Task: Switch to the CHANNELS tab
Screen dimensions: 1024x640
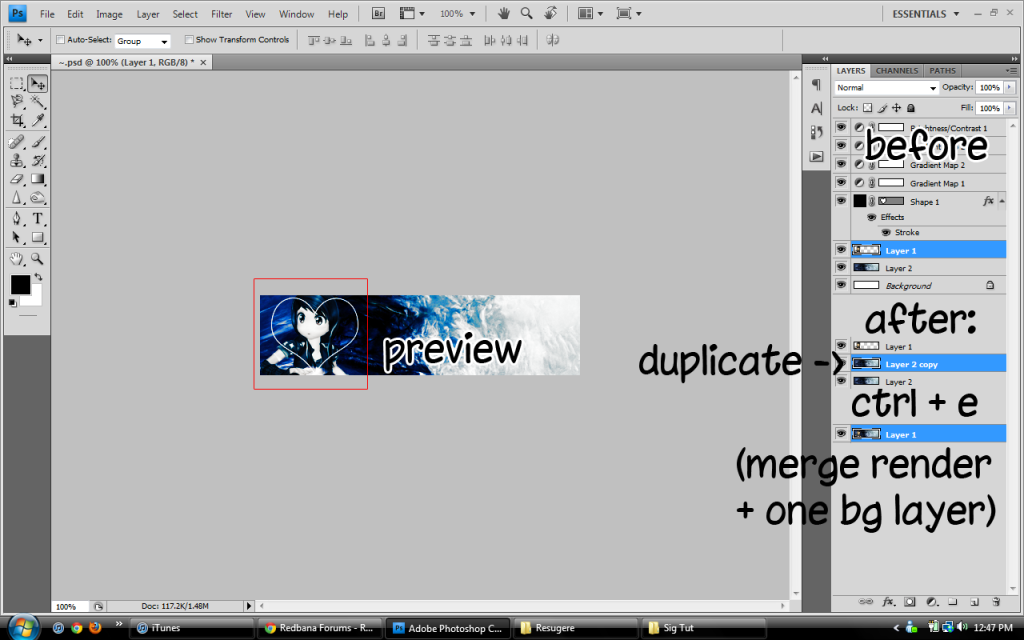Action: click(x=897, y=71)
